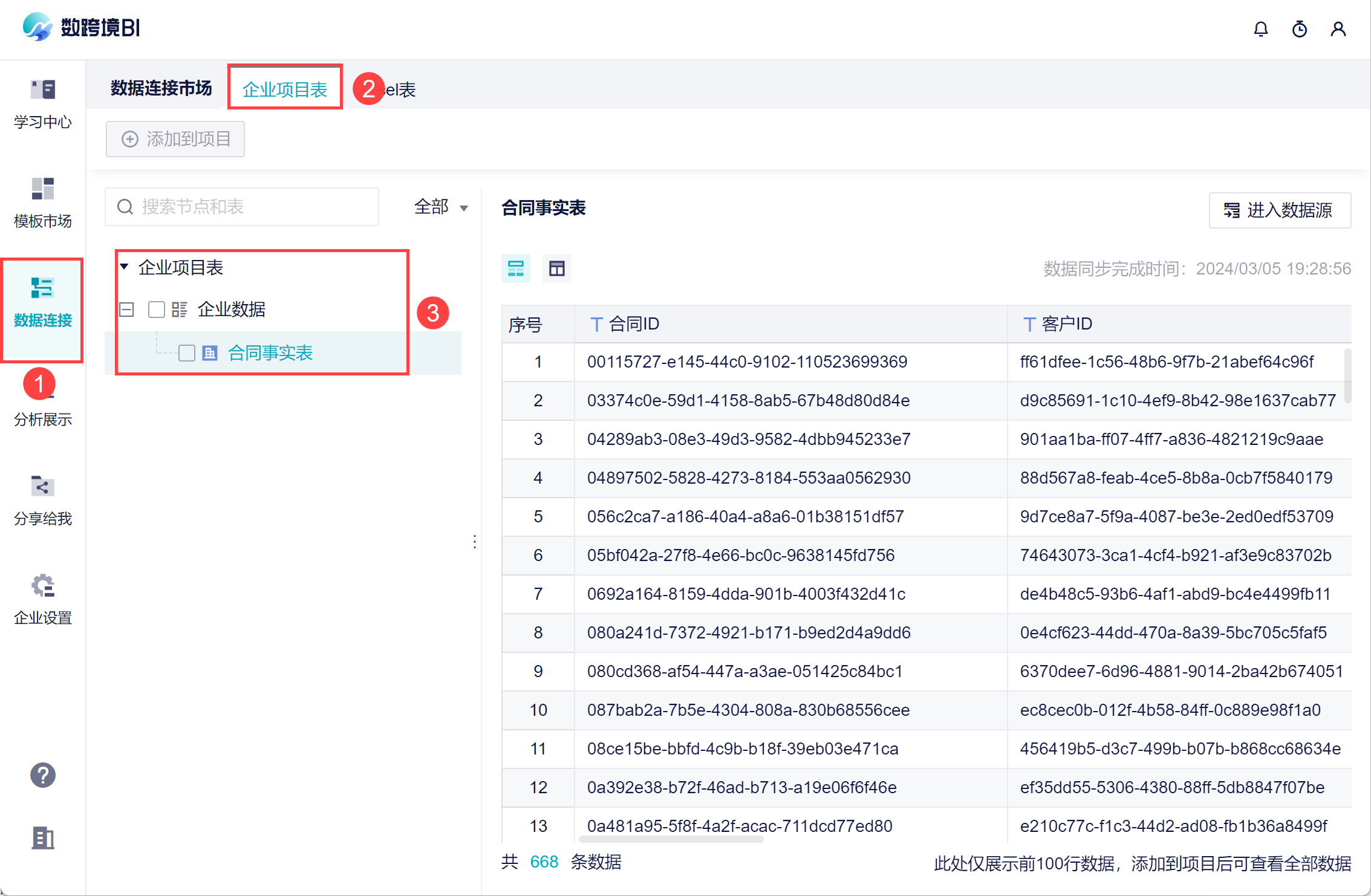Select the 企业项目表 tab
Viewport: 1371px width, 896px height.
[x=285, y=89]
